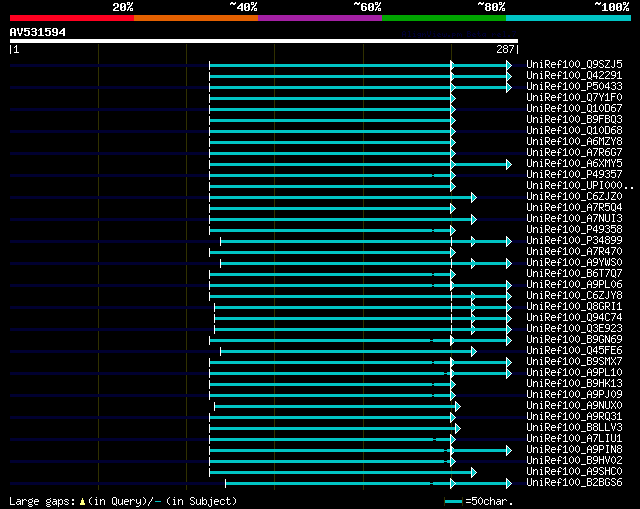Open the UniRef100_Q9SZJ5 hit label

(x=574, y=64)
